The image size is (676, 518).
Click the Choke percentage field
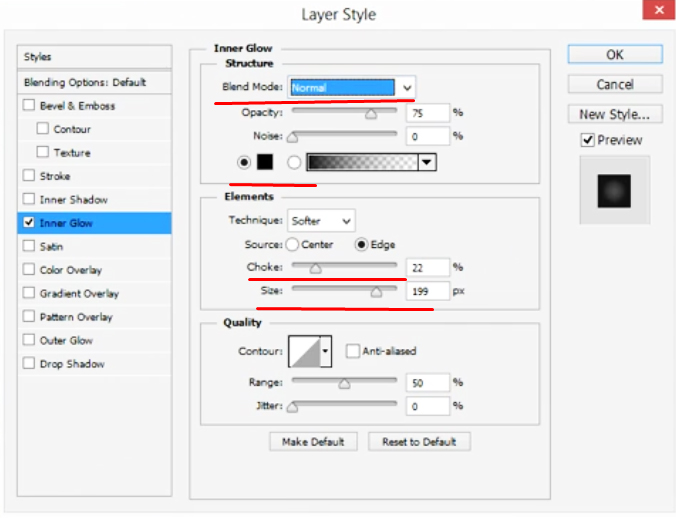(x=428, y=268)
